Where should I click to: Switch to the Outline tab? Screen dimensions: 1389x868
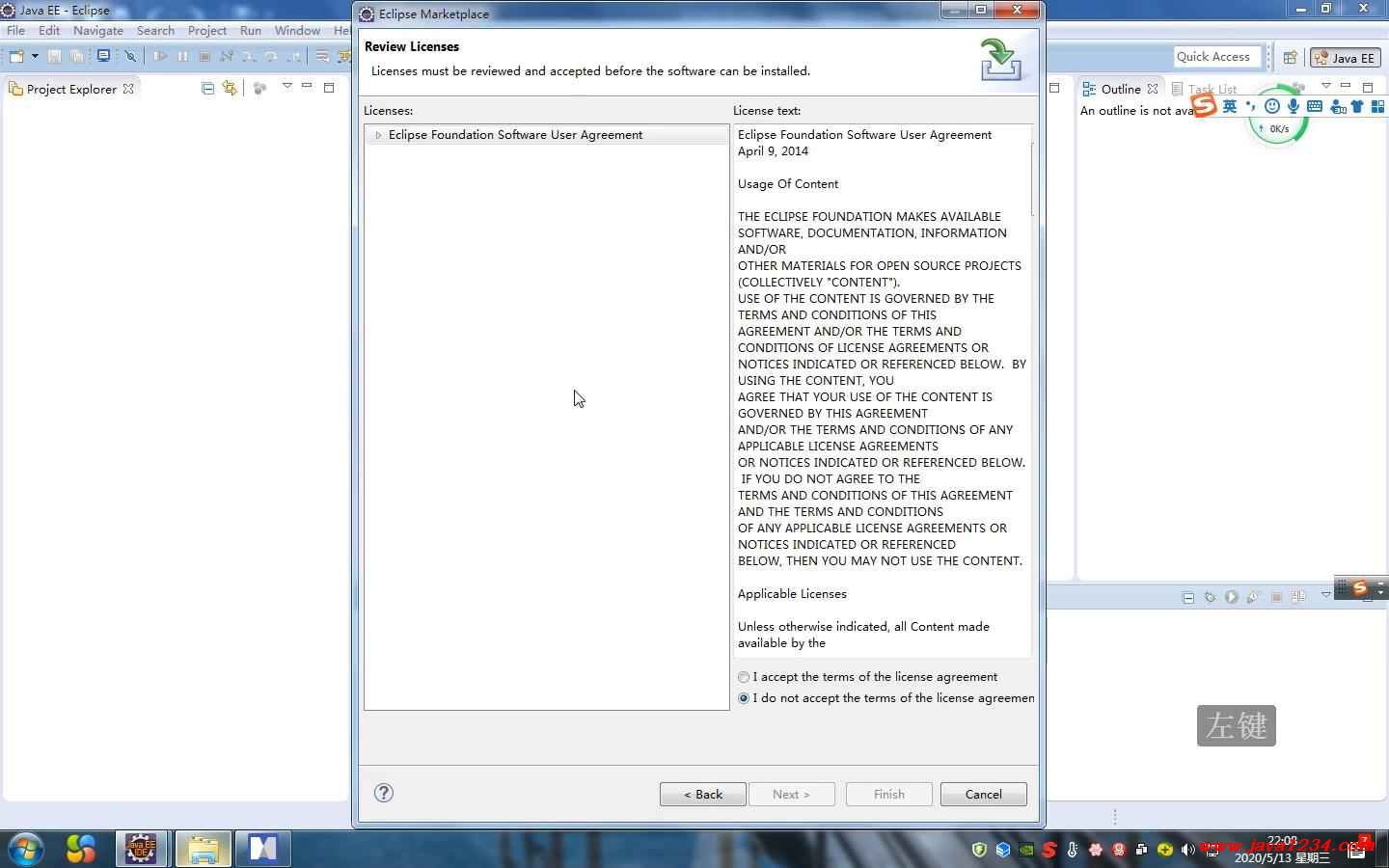pyautogui.click(x=1120, y=89)
